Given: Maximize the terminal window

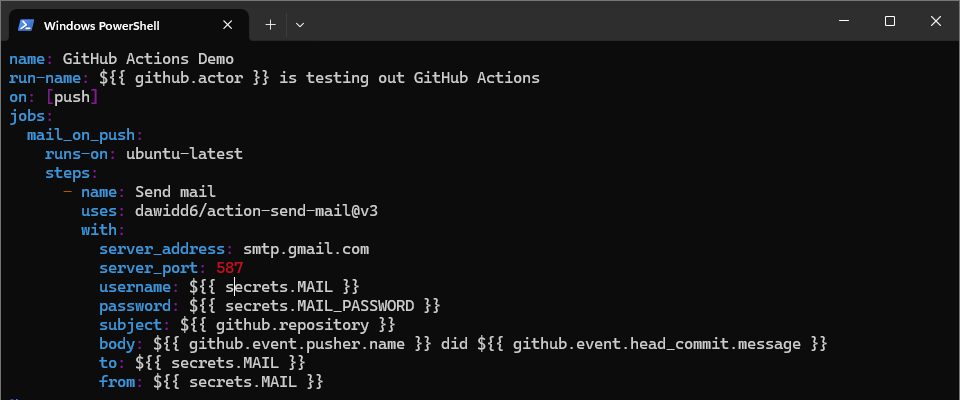Looking at the screenshot, I should coord(890,21).
